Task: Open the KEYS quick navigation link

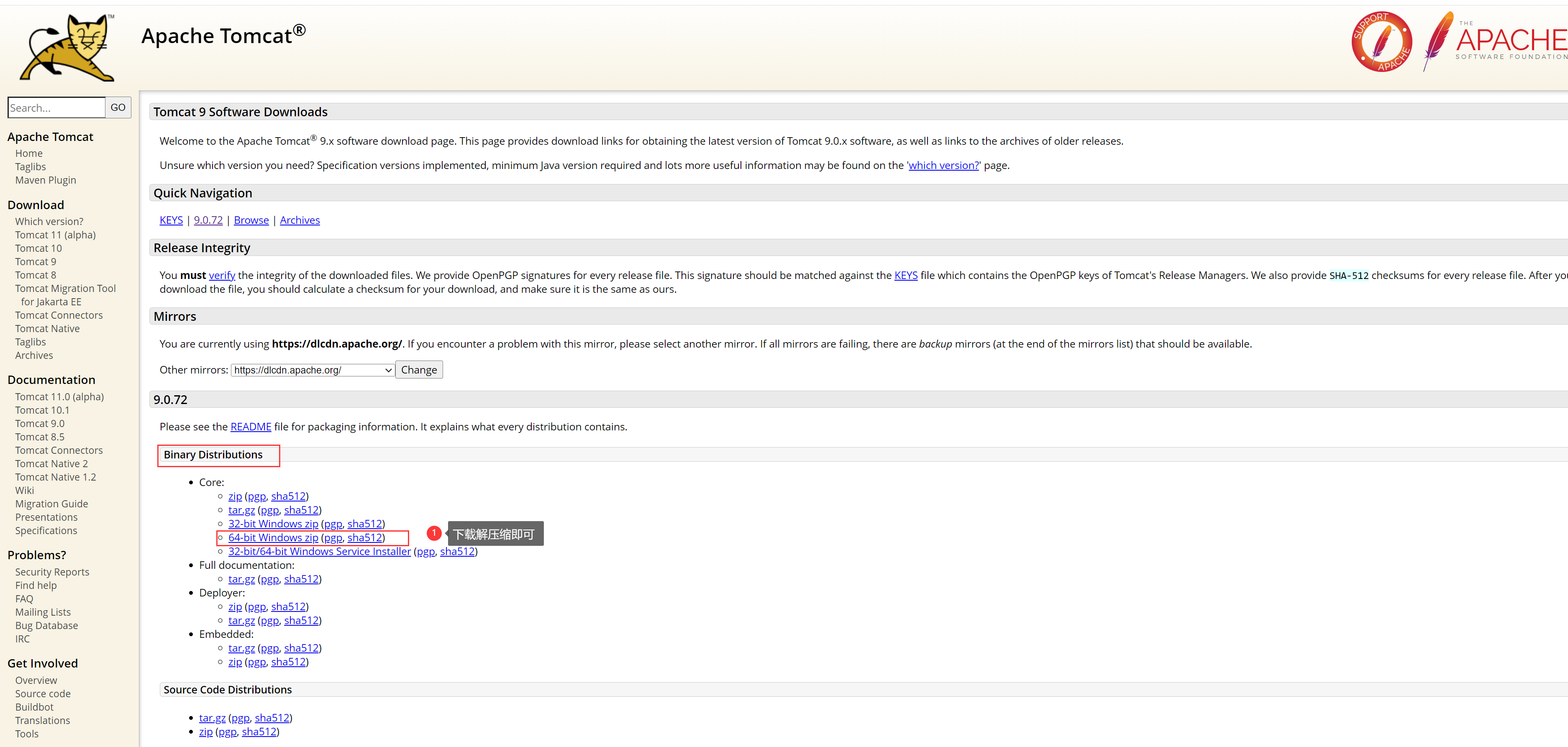Action: (171, 220)
